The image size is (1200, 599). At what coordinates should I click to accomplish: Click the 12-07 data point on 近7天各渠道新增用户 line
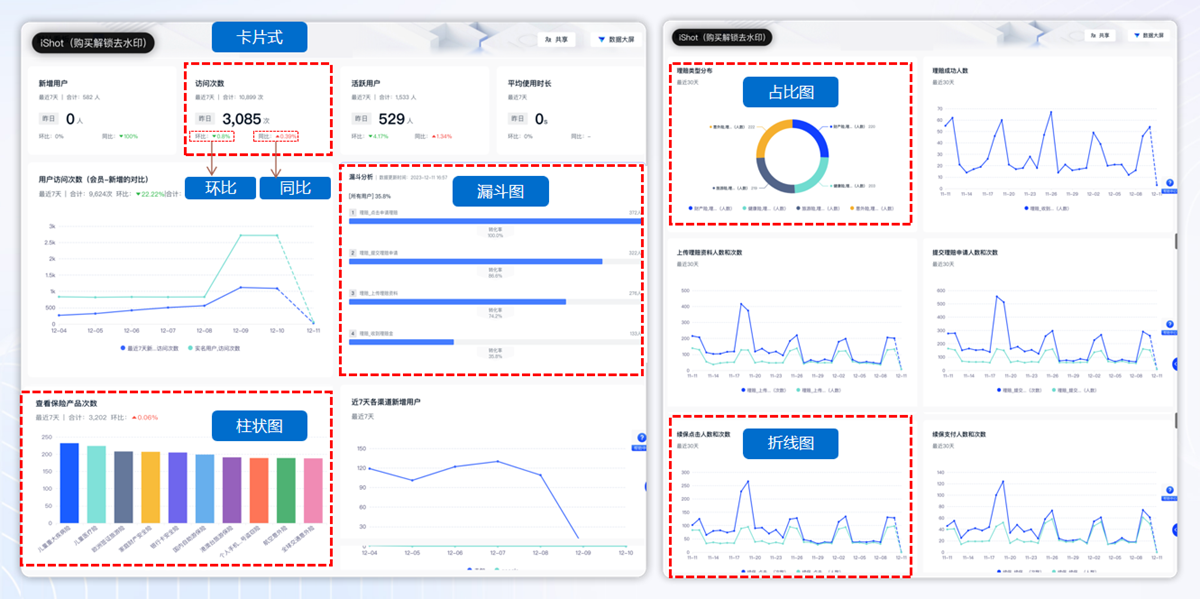tap(497, 461)
